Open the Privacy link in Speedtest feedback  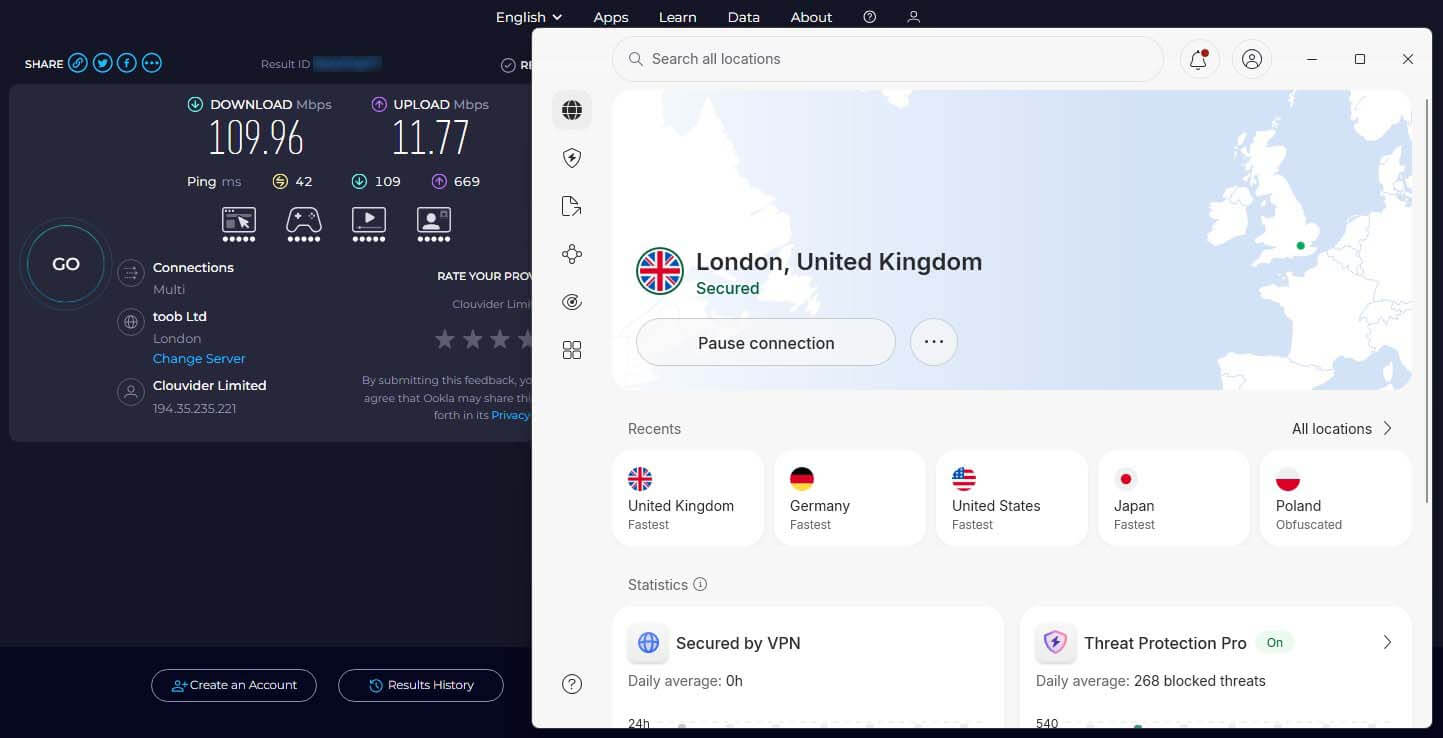point(510,415)
